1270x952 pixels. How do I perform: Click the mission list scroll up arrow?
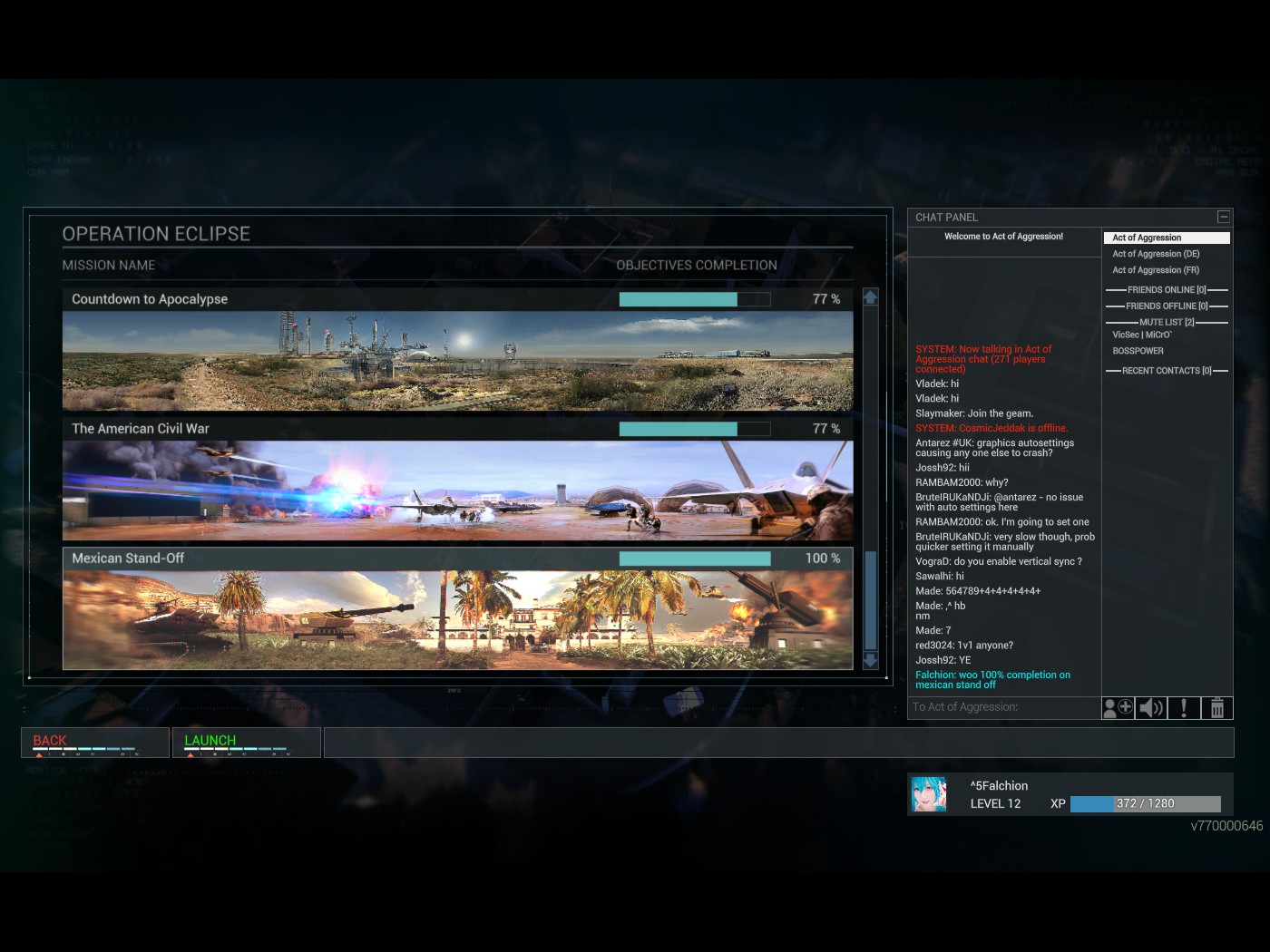[x=871, y=297]
